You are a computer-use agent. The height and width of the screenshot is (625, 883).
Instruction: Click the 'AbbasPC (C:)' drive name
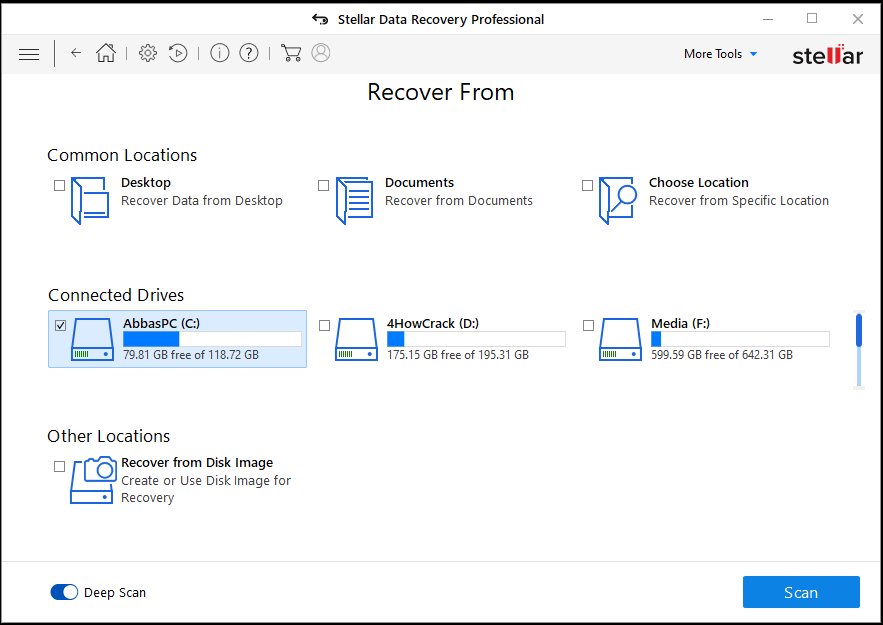[162, 323]
